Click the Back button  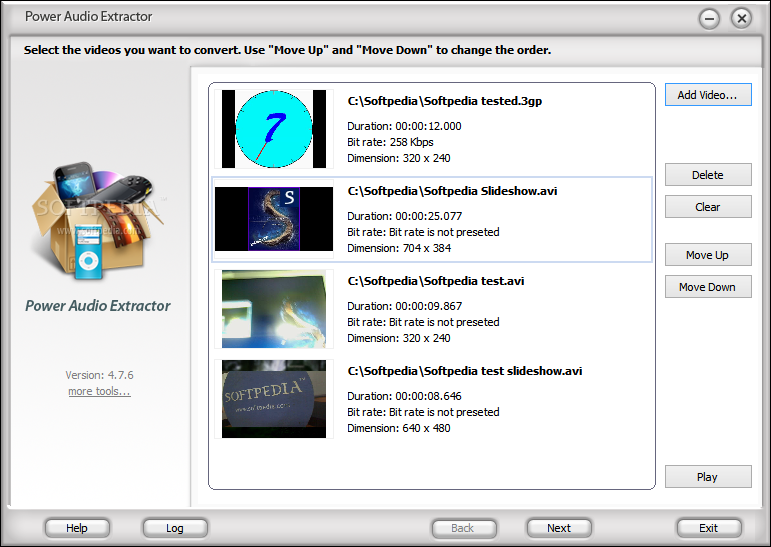(x=463, y=528)
